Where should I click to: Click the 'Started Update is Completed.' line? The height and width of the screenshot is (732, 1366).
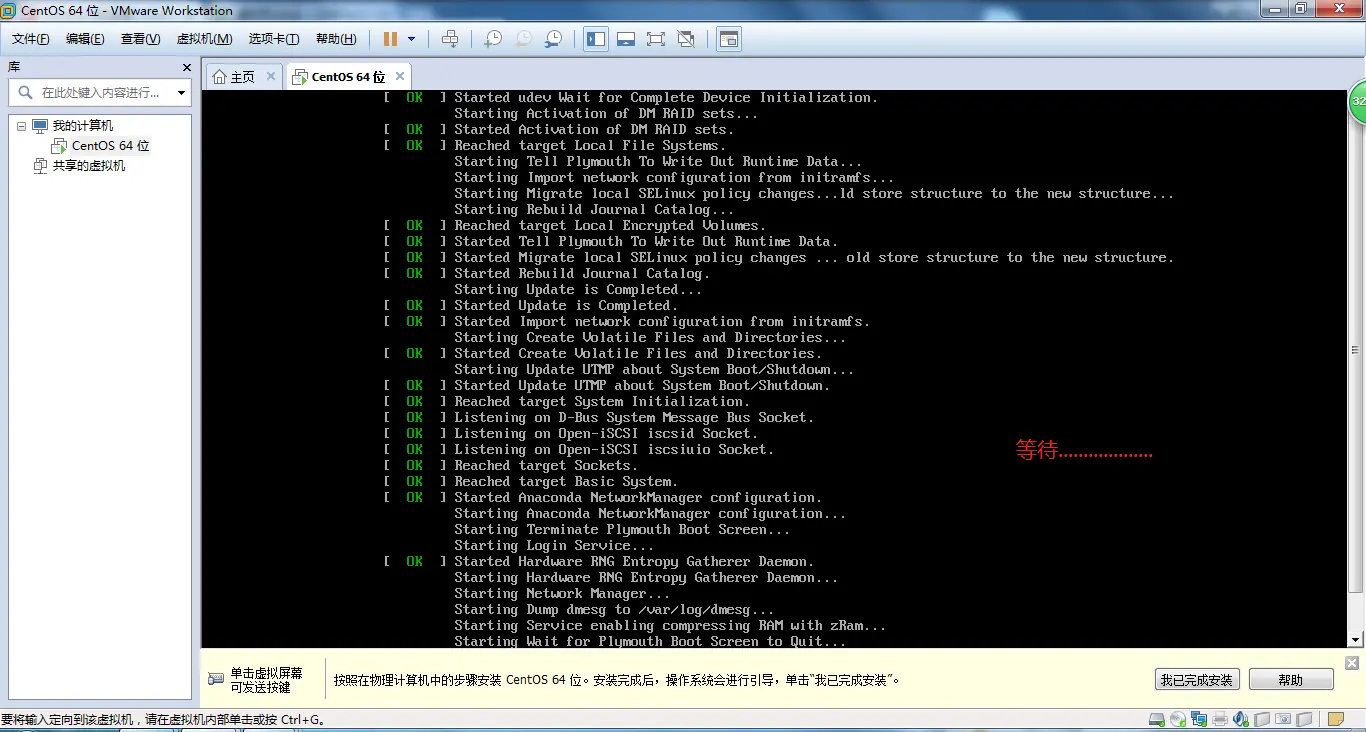pos(566,306)
